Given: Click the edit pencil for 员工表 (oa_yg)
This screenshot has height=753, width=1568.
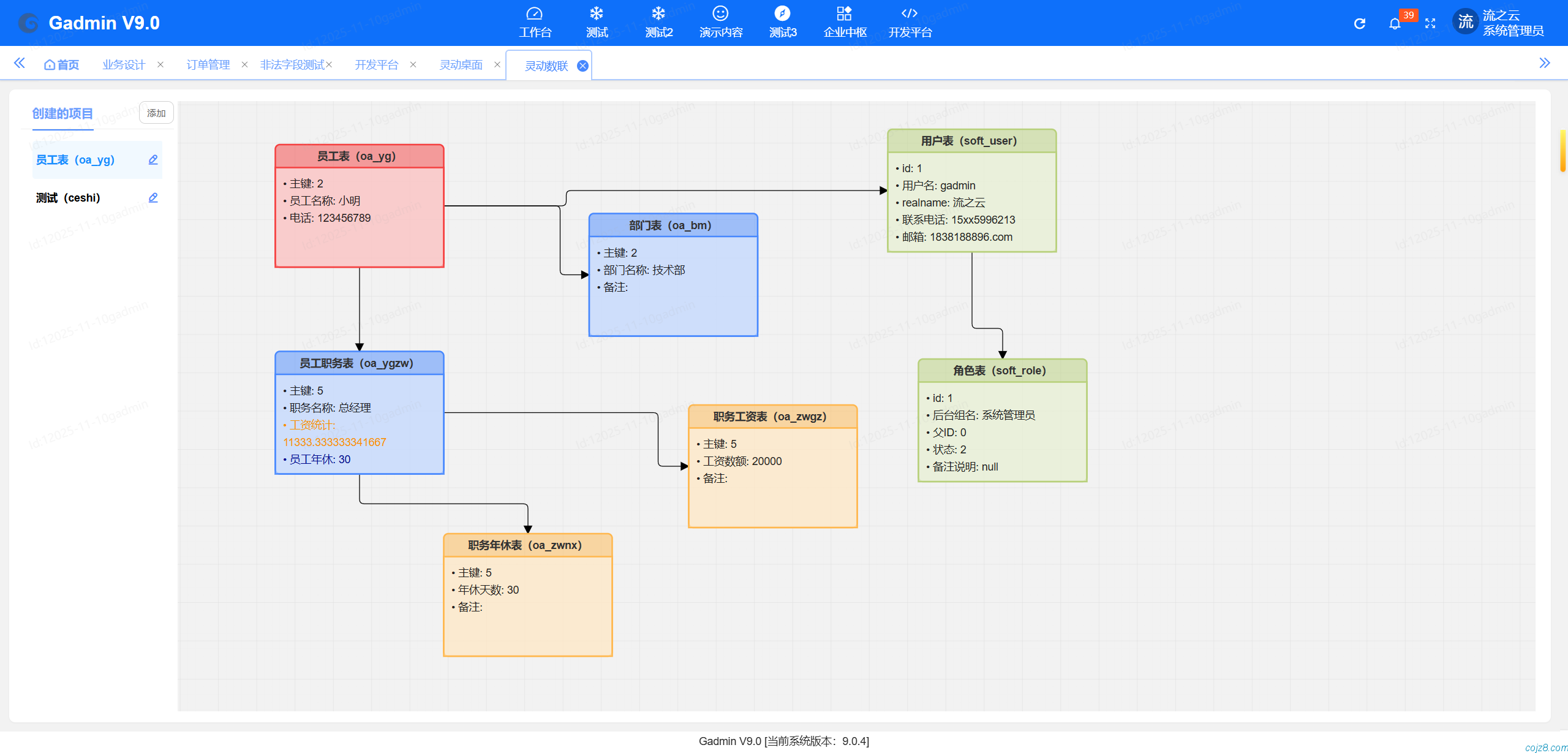Looking at the screenshot, I should pyautogui.click(x=153, y=160).
